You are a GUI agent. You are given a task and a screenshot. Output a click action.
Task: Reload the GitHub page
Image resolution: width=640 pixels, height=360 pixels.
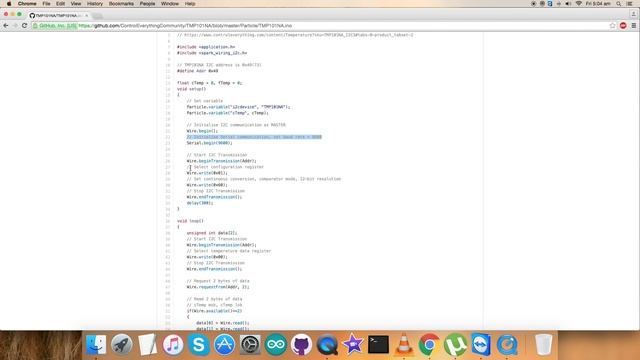coord(24,26)
